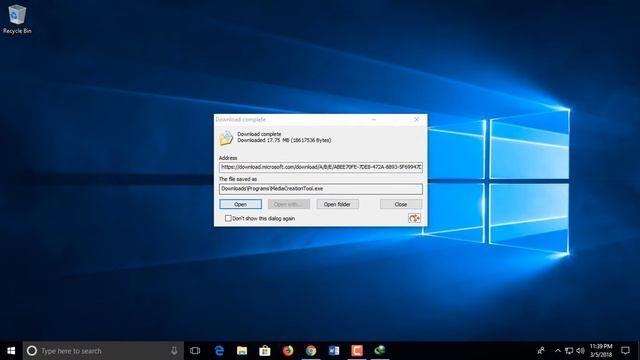This screenshot has width=640, height=360.
Task: Click the Download complete title bar text
Action: click(240, 120)
